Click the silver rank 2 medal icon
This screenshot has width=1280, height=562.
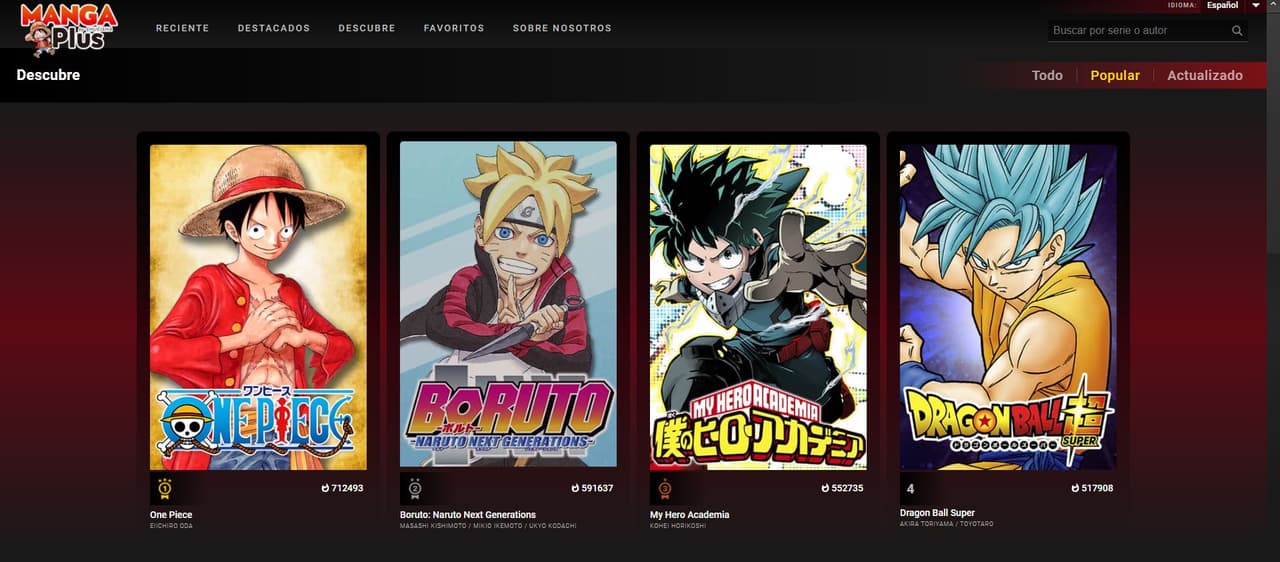(414, 489)
